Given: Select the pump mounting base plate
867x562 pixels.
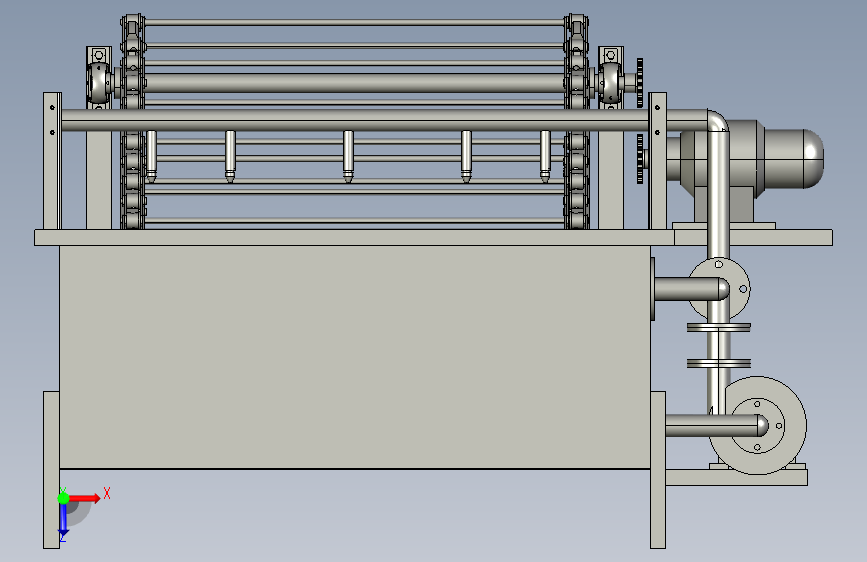Looking at the screenshot, I should pyautogui.click(x=737, y=477).
